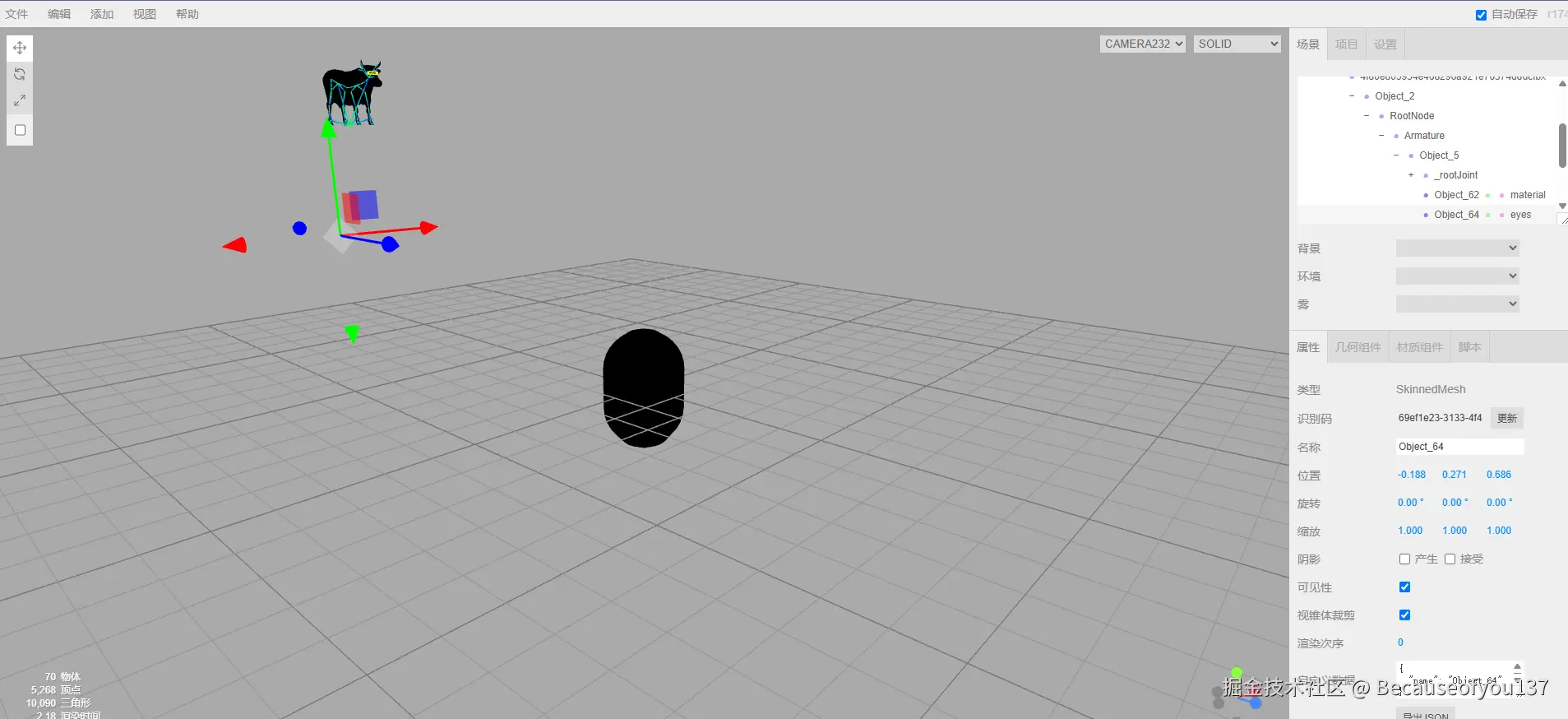This screenshot has height=719, width=1568.
Task: Open the 环境 environment dropdown
Action: pos(1457,276)
